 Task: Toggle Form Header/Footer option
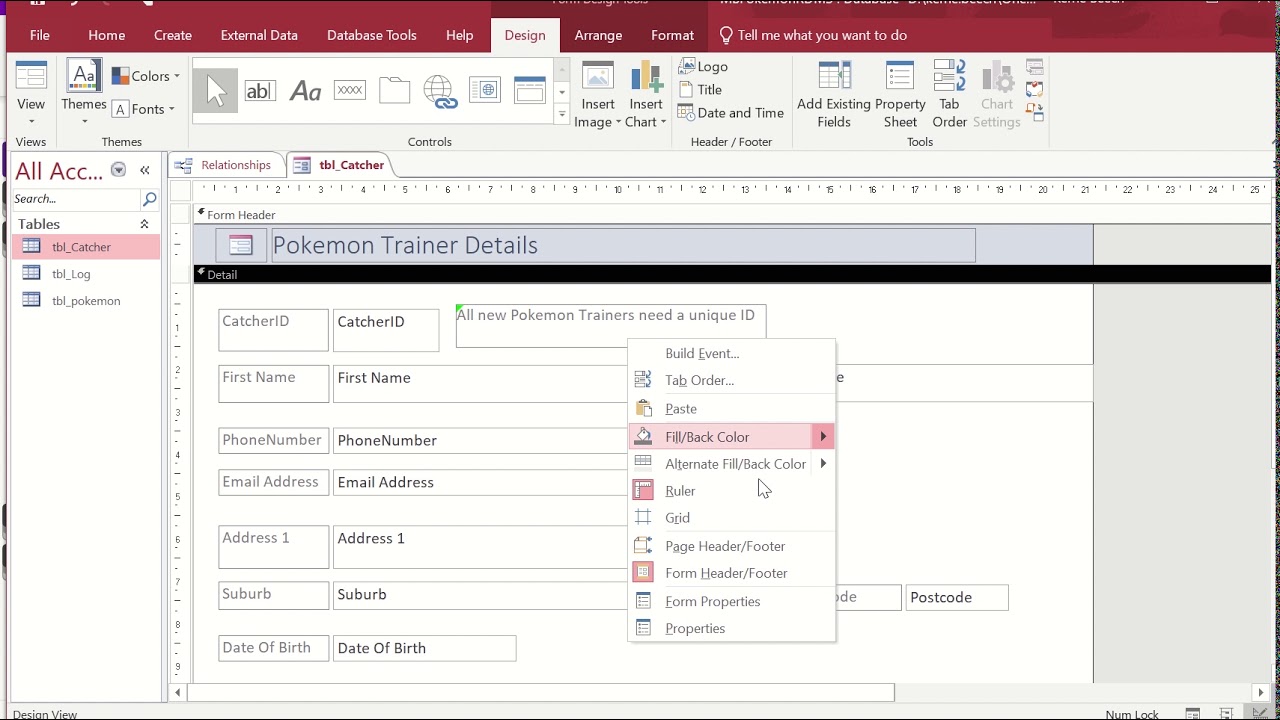click(x=731, y=573)
